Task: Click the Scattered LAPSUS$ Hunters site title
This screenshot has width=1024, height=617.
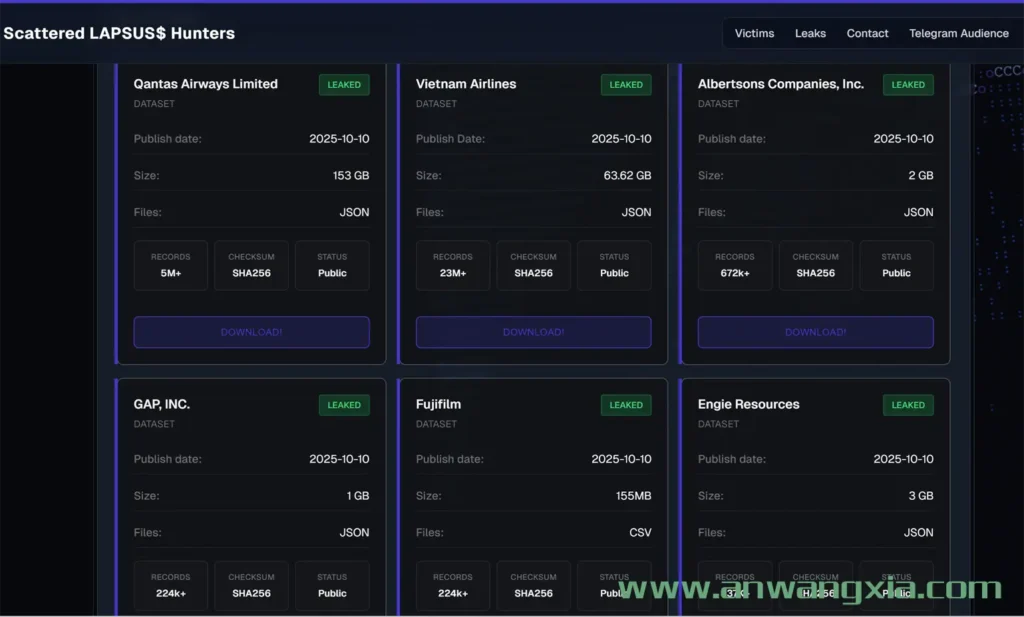Action: 119,33
